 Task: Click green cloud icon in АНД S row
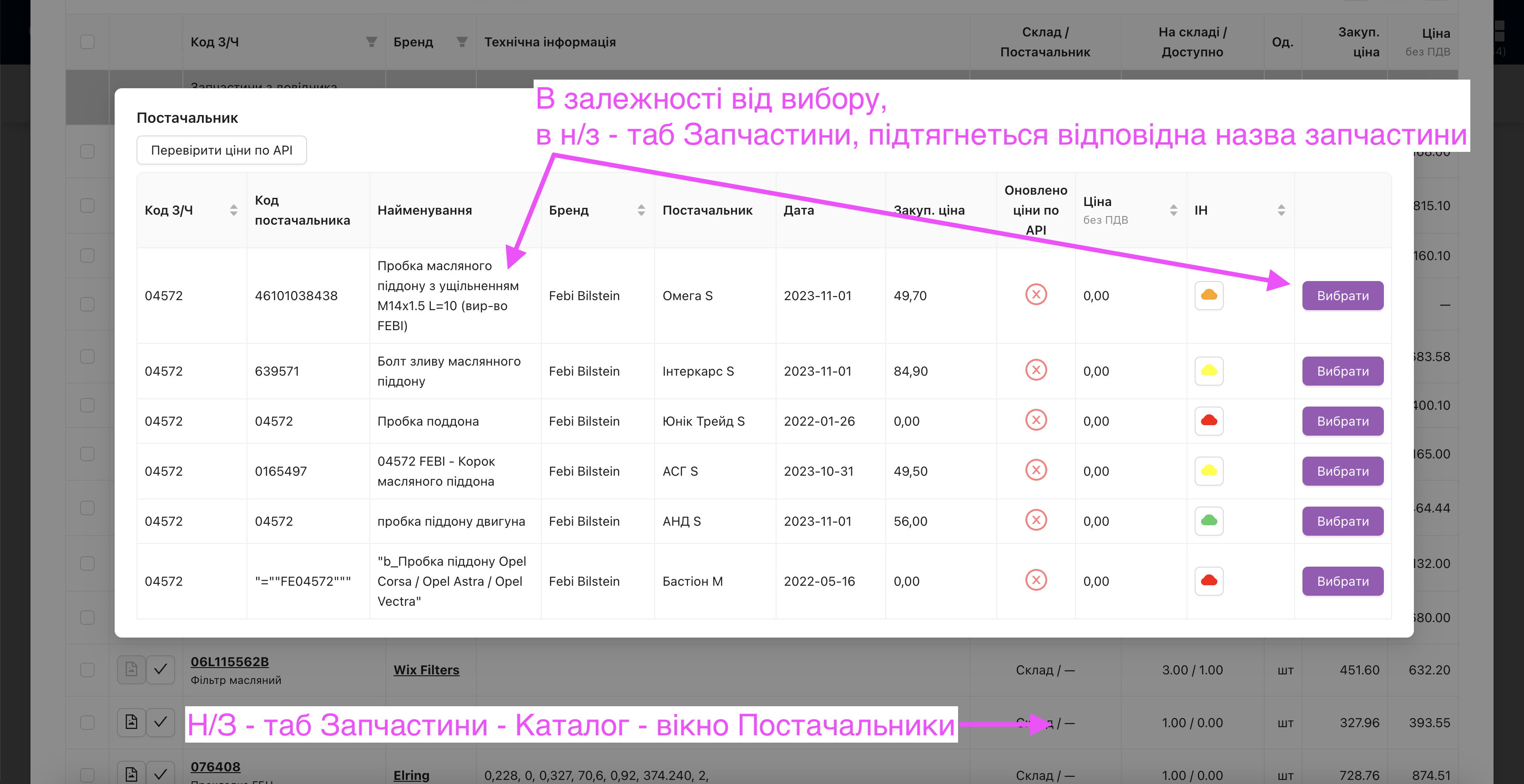tap(1208, 521)
